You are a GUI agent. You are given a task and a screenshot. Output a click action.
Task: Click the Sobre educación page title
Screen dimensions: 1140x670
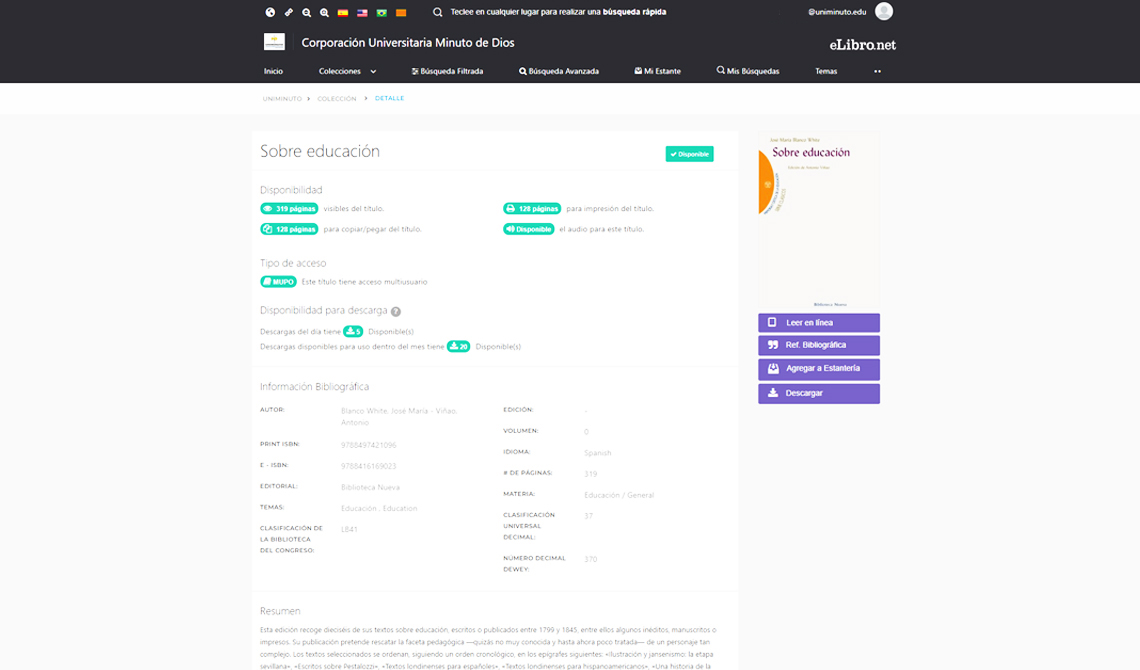pyautogui.click(x=320, y=151)
